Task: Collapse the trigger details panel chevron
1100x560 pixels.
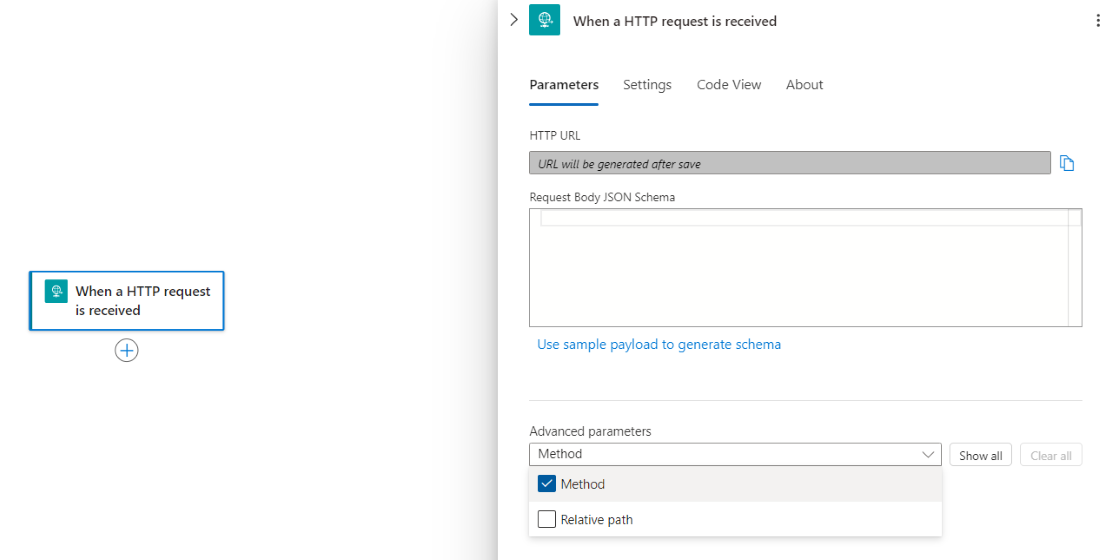Action: (514, 20)
